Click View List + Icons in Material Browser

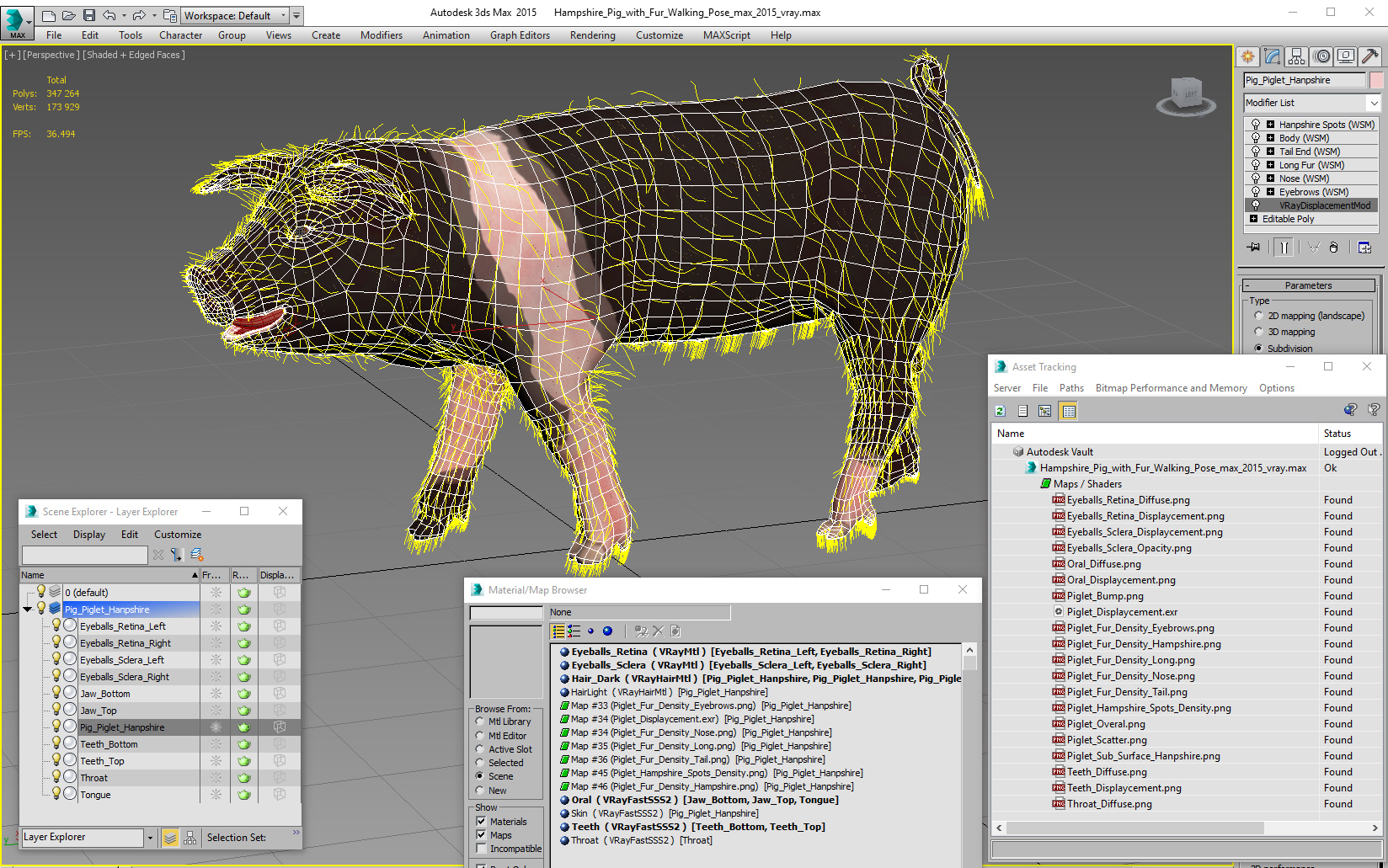coord(574,631)
